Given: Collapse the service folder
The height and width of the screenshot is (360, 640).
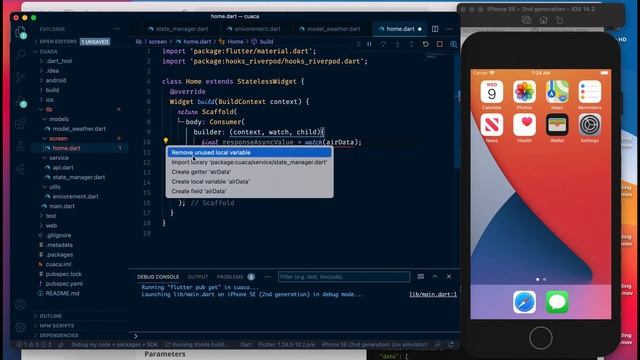Looking at the screenshot, I should pyautogui.click(x=59, y=158).
